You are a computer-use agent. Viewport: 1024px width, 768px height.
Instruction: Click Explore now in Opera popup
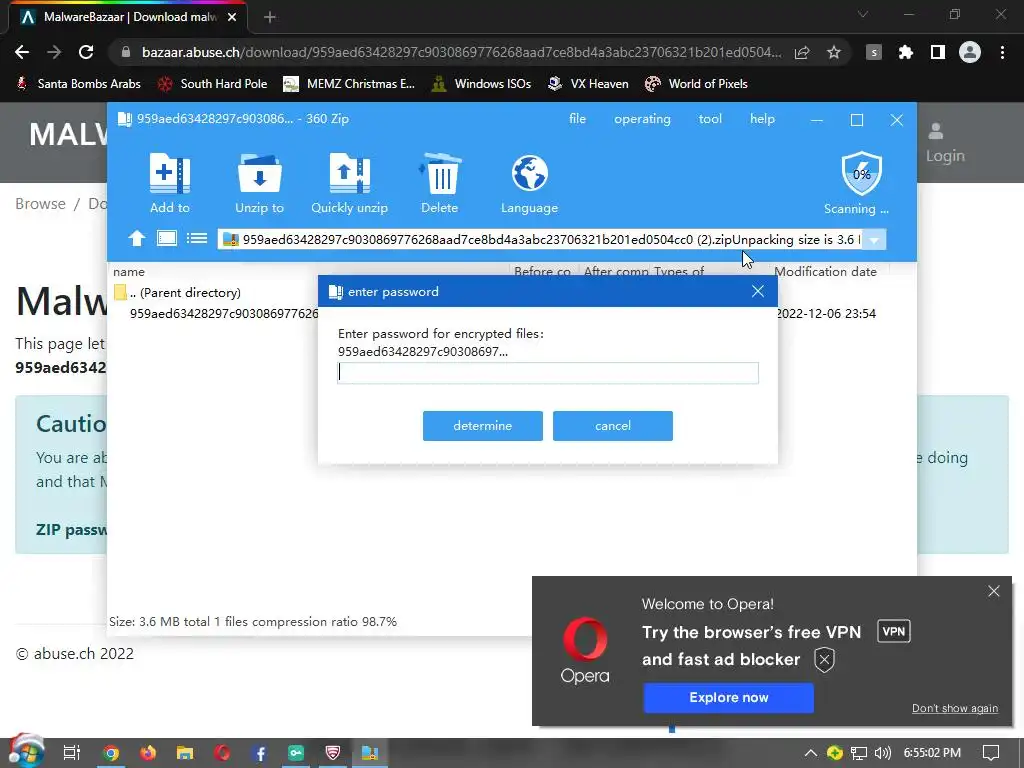728,697
